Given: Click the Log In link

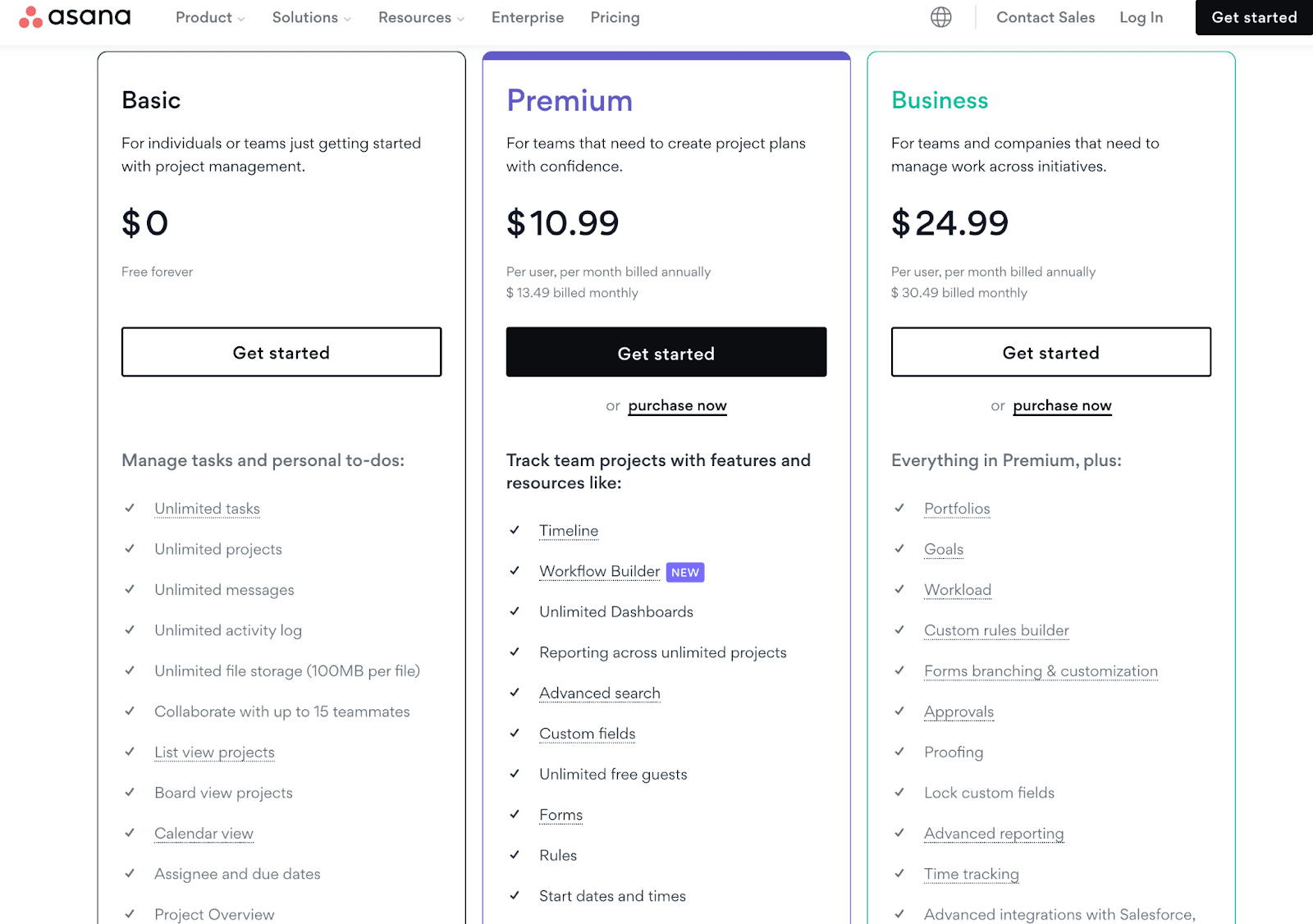Looking at the screenshot, I should point(1141,17).
